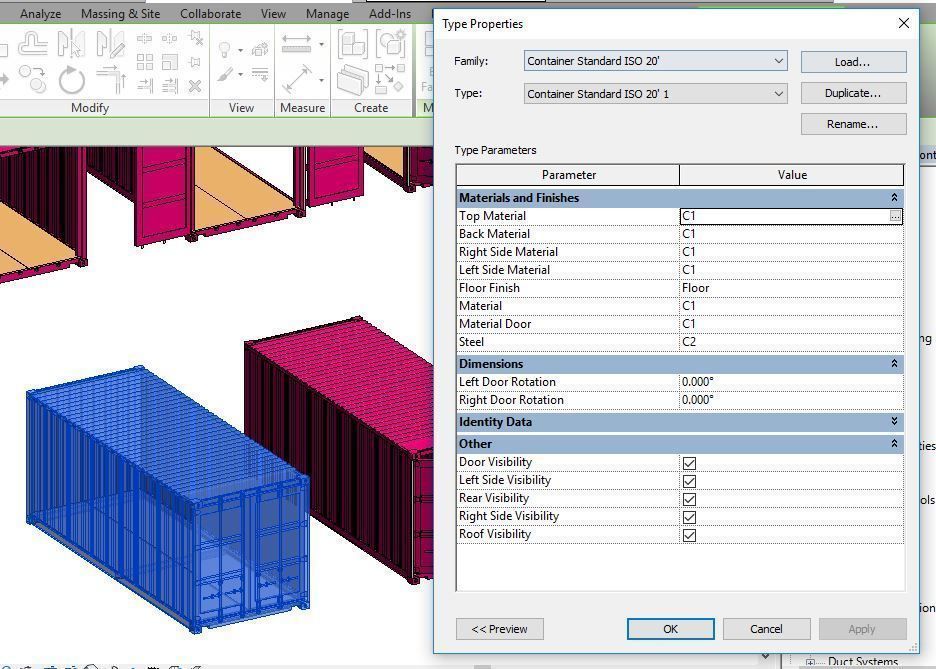The width and height of the screenshot is (936, 669).
Task: Click the Mirror - Draw Axis tool
Action: (109, 45)
